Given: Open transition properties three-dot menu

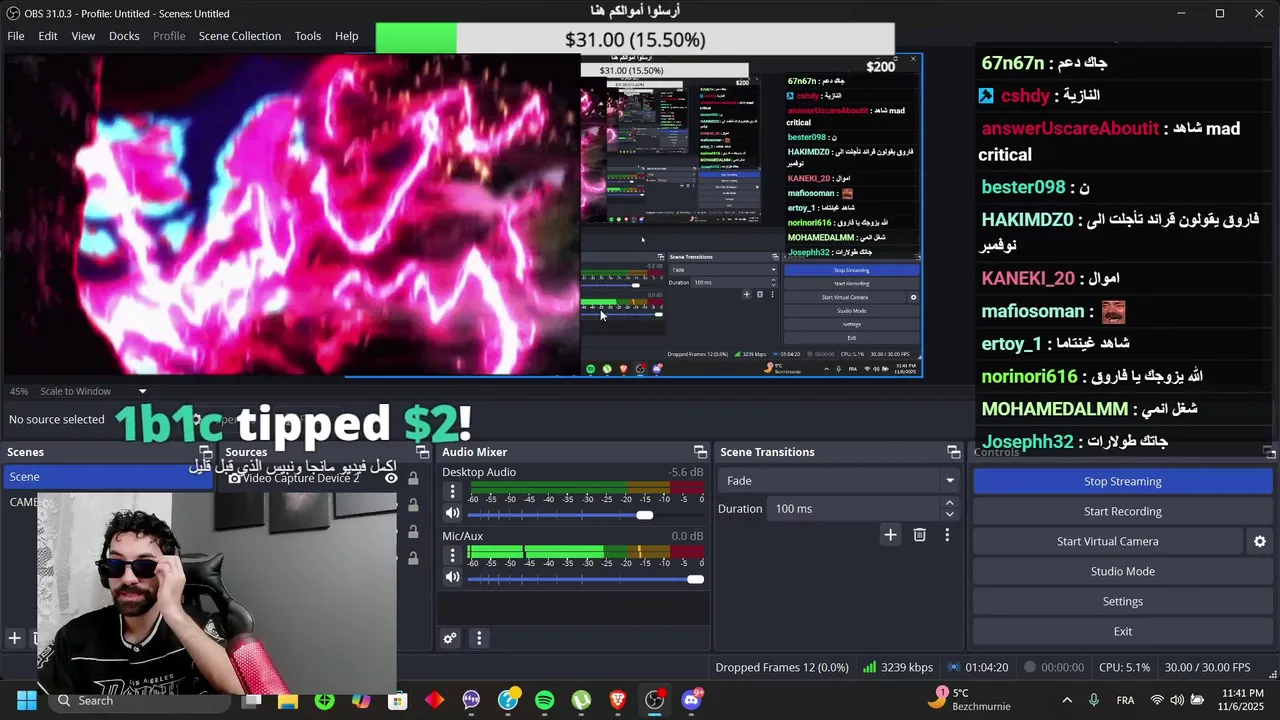Looking at the screenshot, I should pos(947,535).
